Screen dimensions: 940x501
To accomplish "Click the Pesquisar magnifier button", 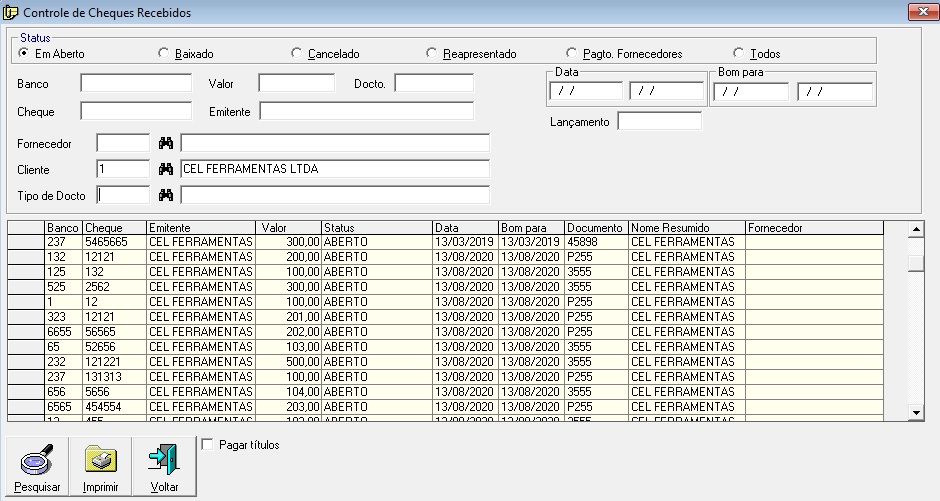I will coord(38,466).
